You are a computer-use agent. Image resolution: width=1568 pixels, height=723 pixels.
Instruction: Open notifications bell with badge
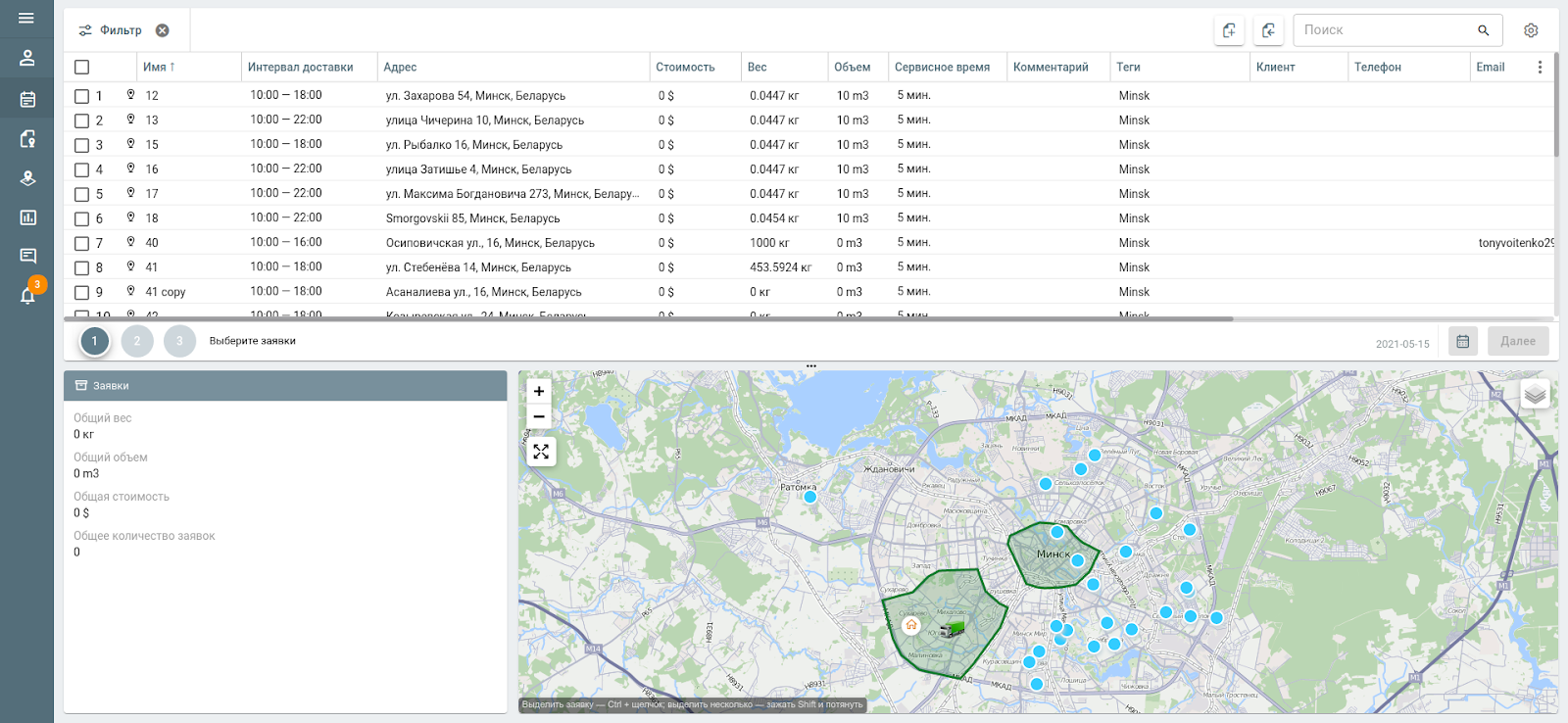[28, 295]
